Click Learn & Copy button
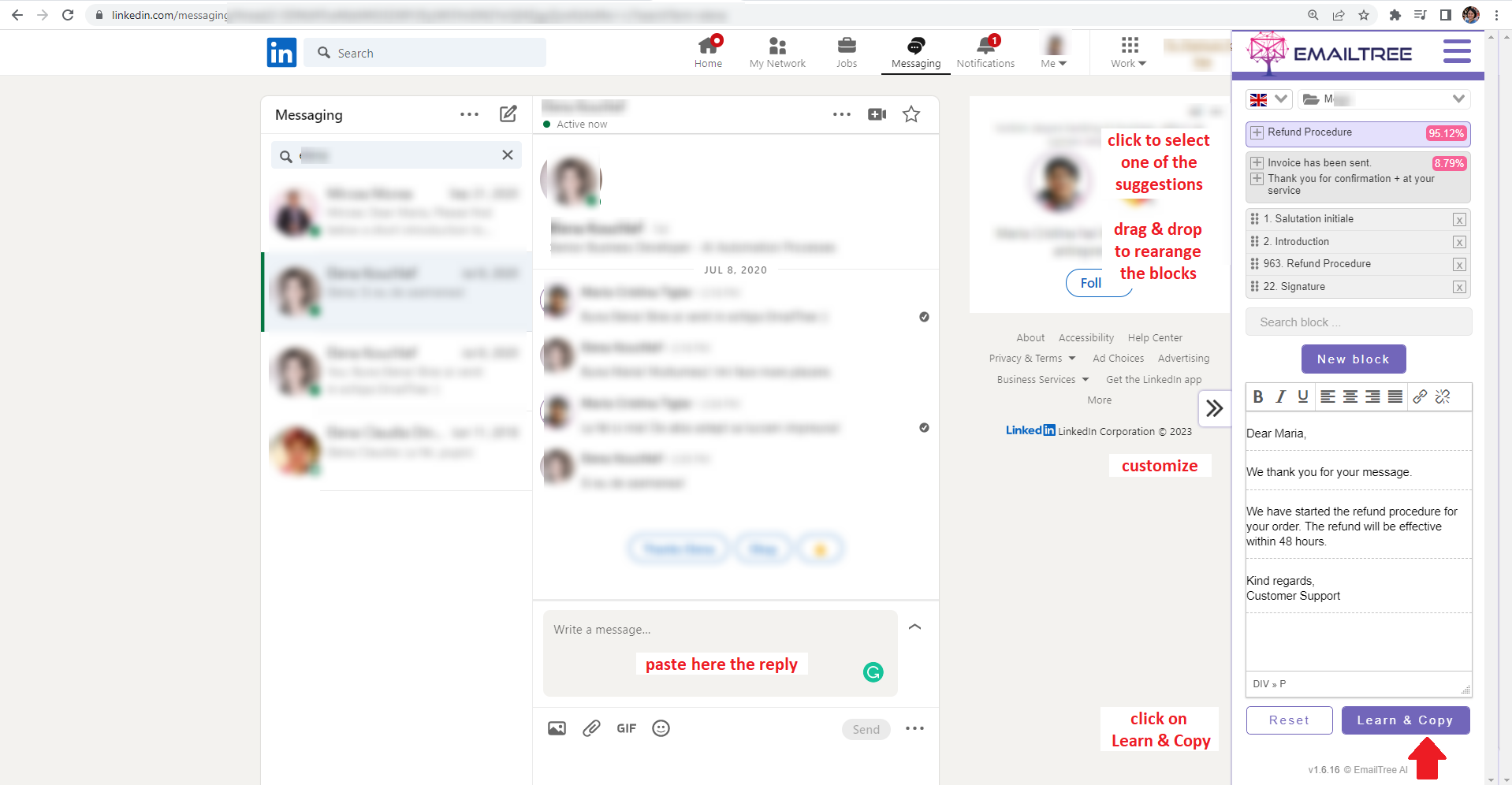The width and height of the screenshot is (1512, 785). (1406, 720)
